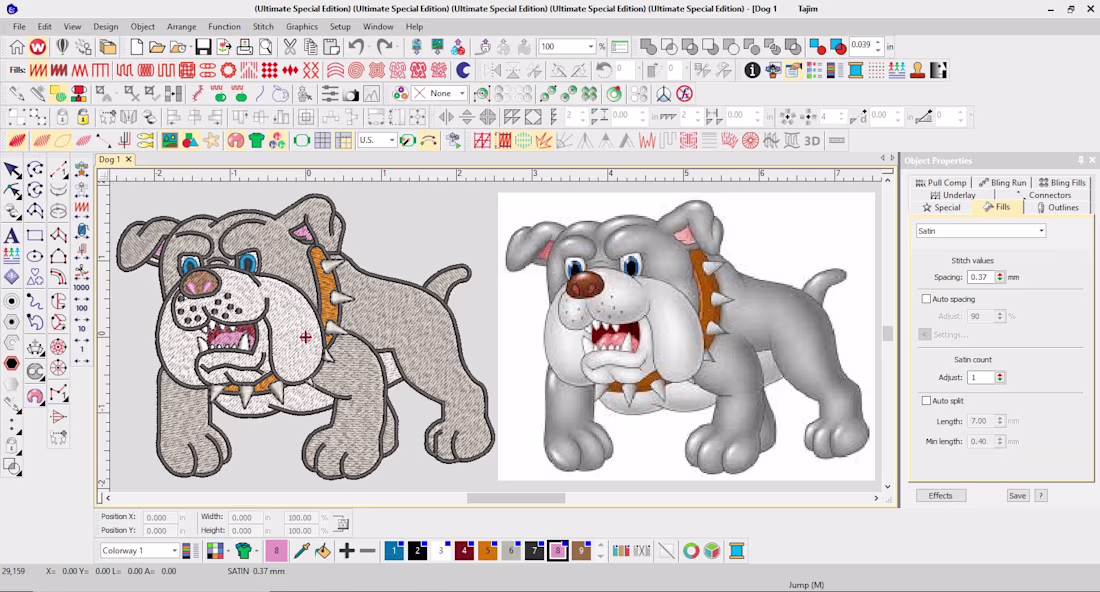Viewport: 1100px width, 592px height.
Task: Open the Satin fill type dropdown
Action: pos(981,231)
